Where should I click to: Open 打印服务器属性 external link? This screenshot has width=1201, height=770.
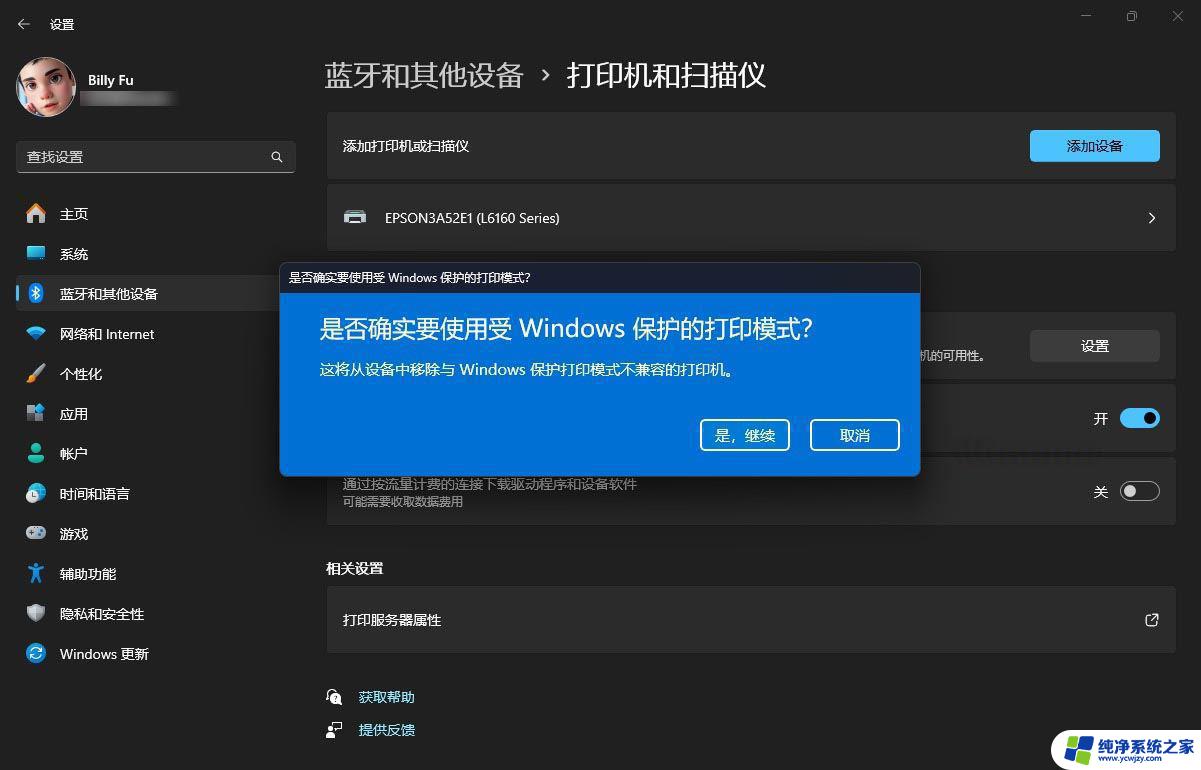[1152, 620]
